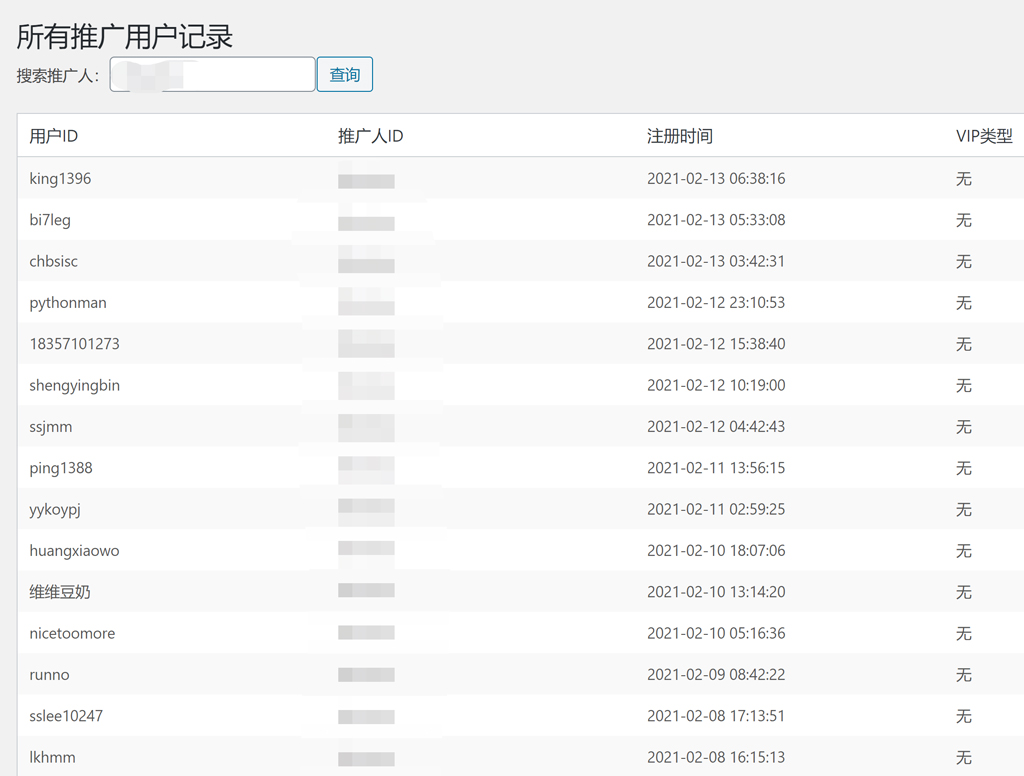Click the 用户ID column header

54,136
